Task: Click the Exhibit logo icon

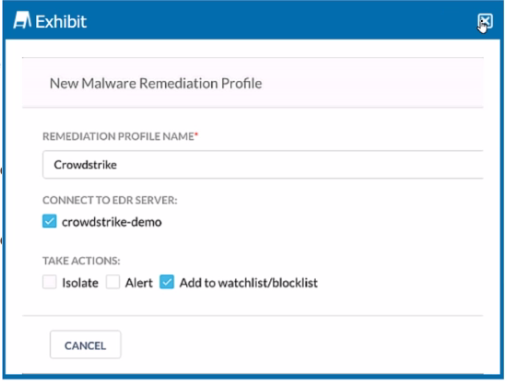Action: (x=22, y=20)
